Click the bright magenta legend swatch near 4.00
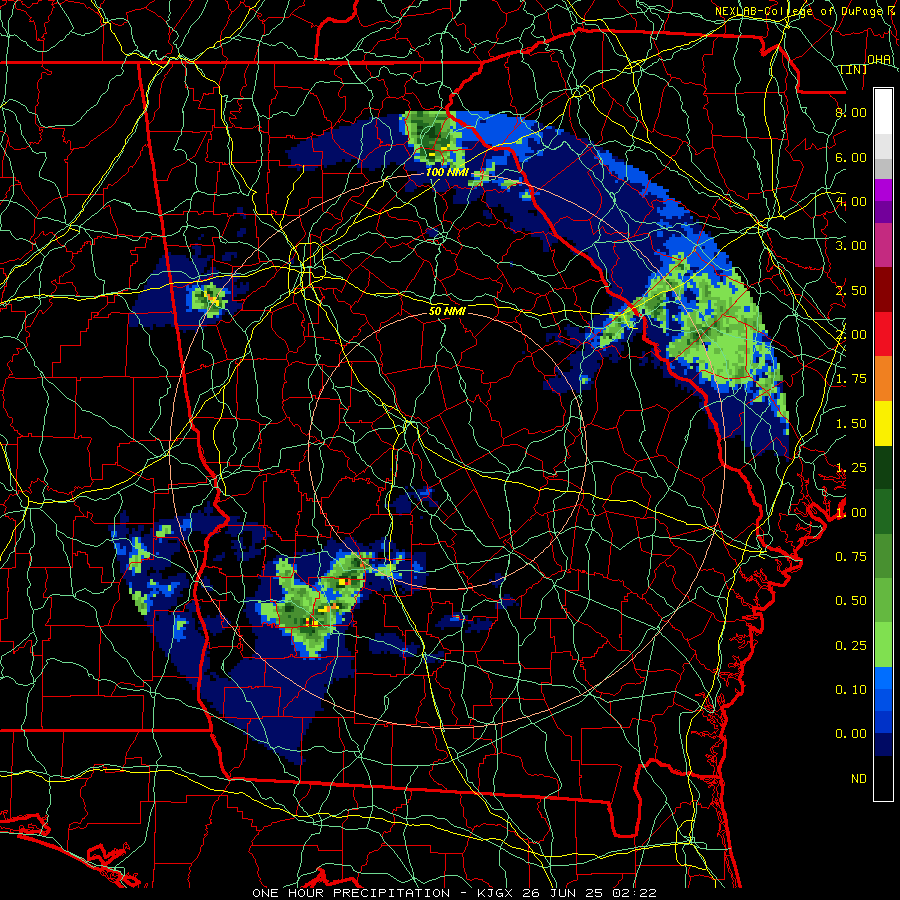Screen dimensions: 900x900 [883, 190]
